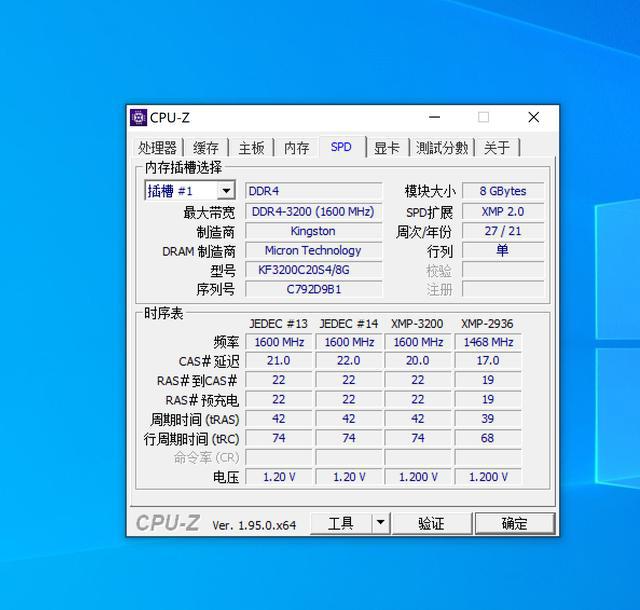Image resolution: width=640 pixels, height=610 pixels.
Task: Switch to the 主板 tab
Action: (x=251, y=147)
